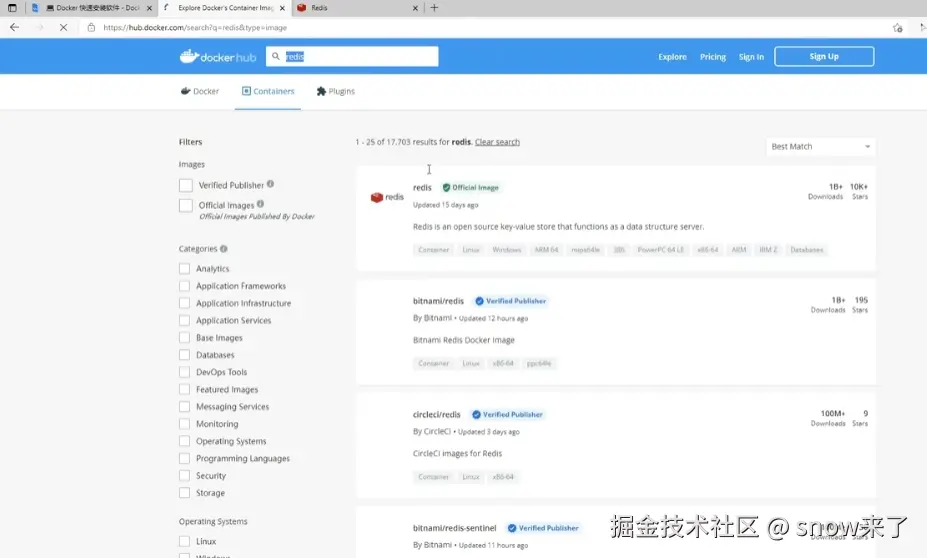
Task: Close the Explore Docker's Container tab
Action: (282, 8)
